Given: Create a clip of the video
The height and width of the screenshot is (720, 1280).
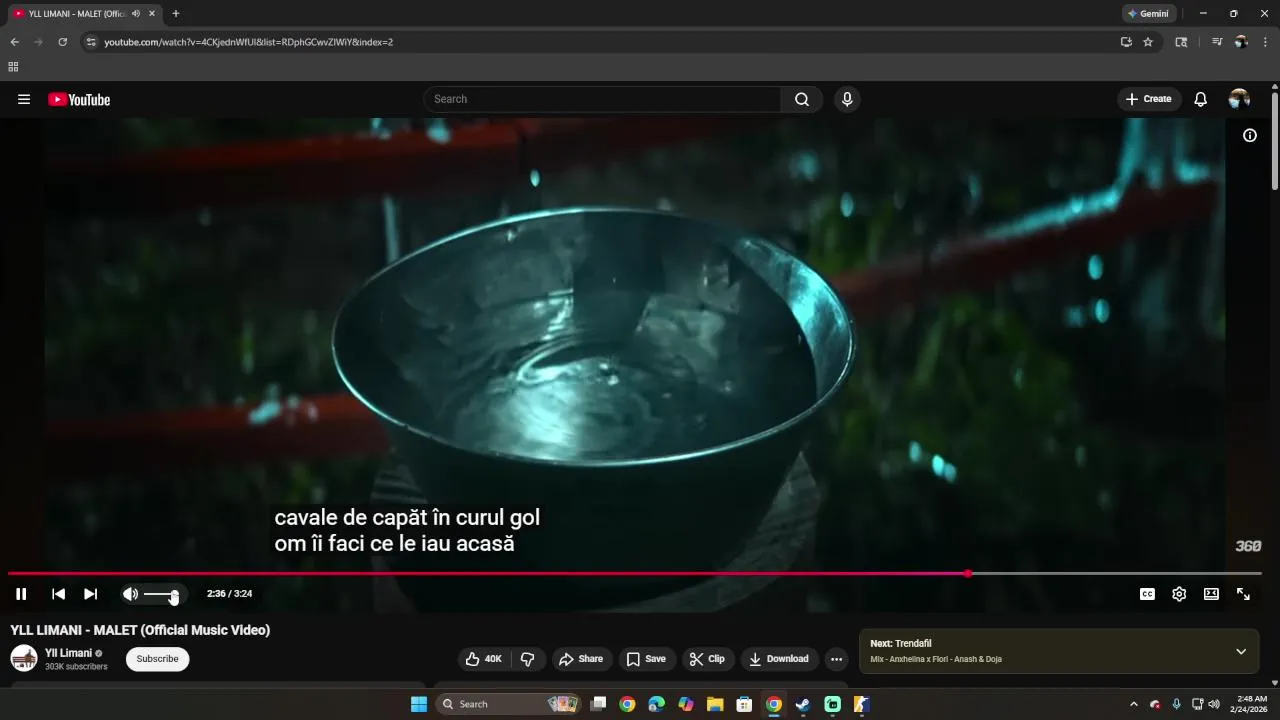Looking at the screenshot, I should (x=707, y=659).
